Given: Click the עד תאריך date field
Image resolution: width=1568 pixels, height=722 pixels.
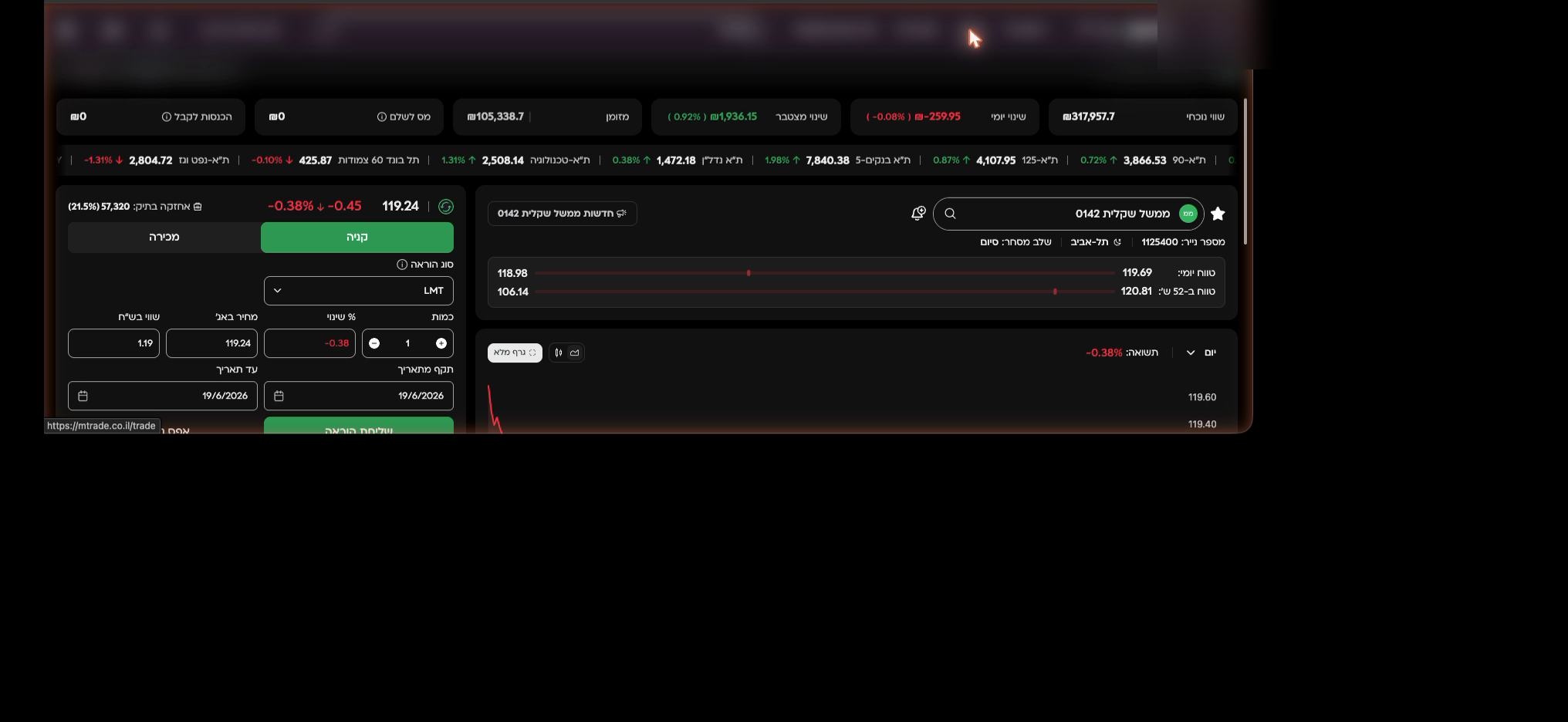Looking at the screenshot, I should pyautogui.click(x=163, y=396).
